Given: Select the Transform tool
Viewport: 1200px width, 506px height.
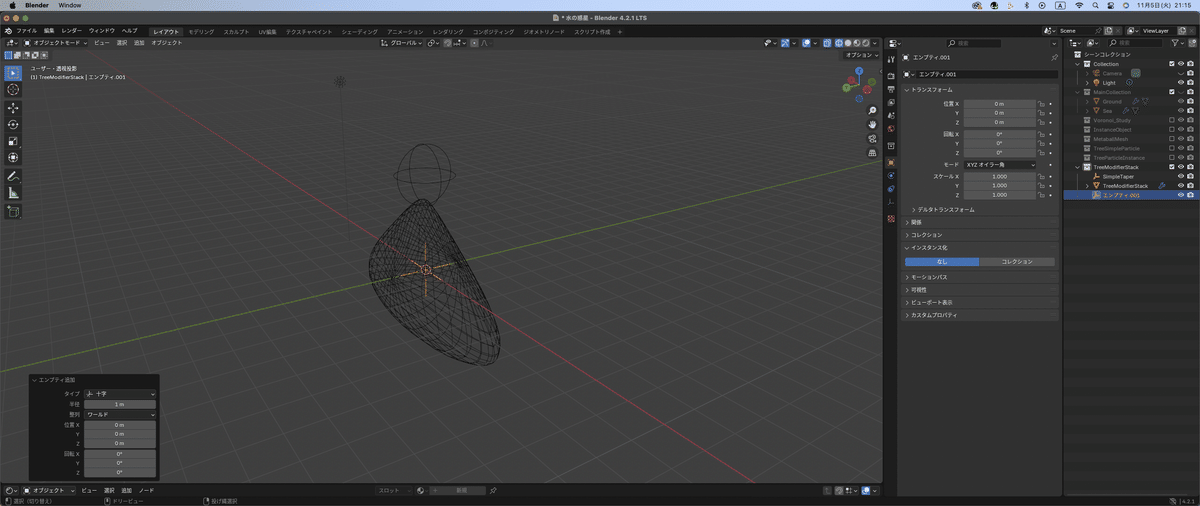Looking at the screenshot, I should pos(13,157).
